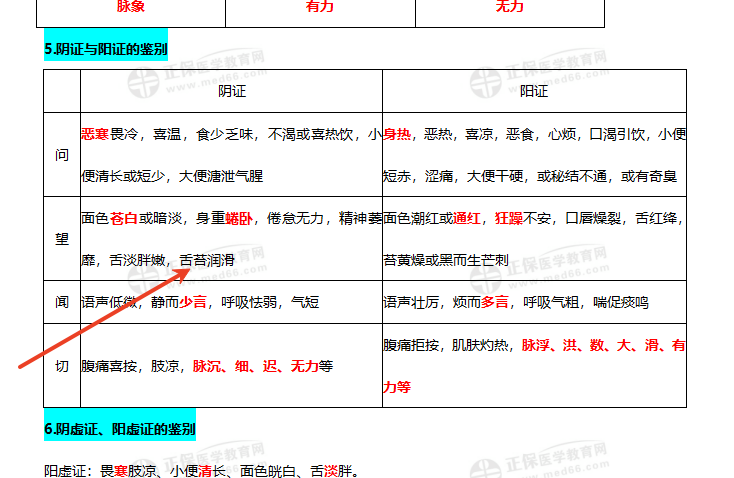The image size is (734, 478).
Task: Select the 阴证 column header cell
Action: point(231,91)
